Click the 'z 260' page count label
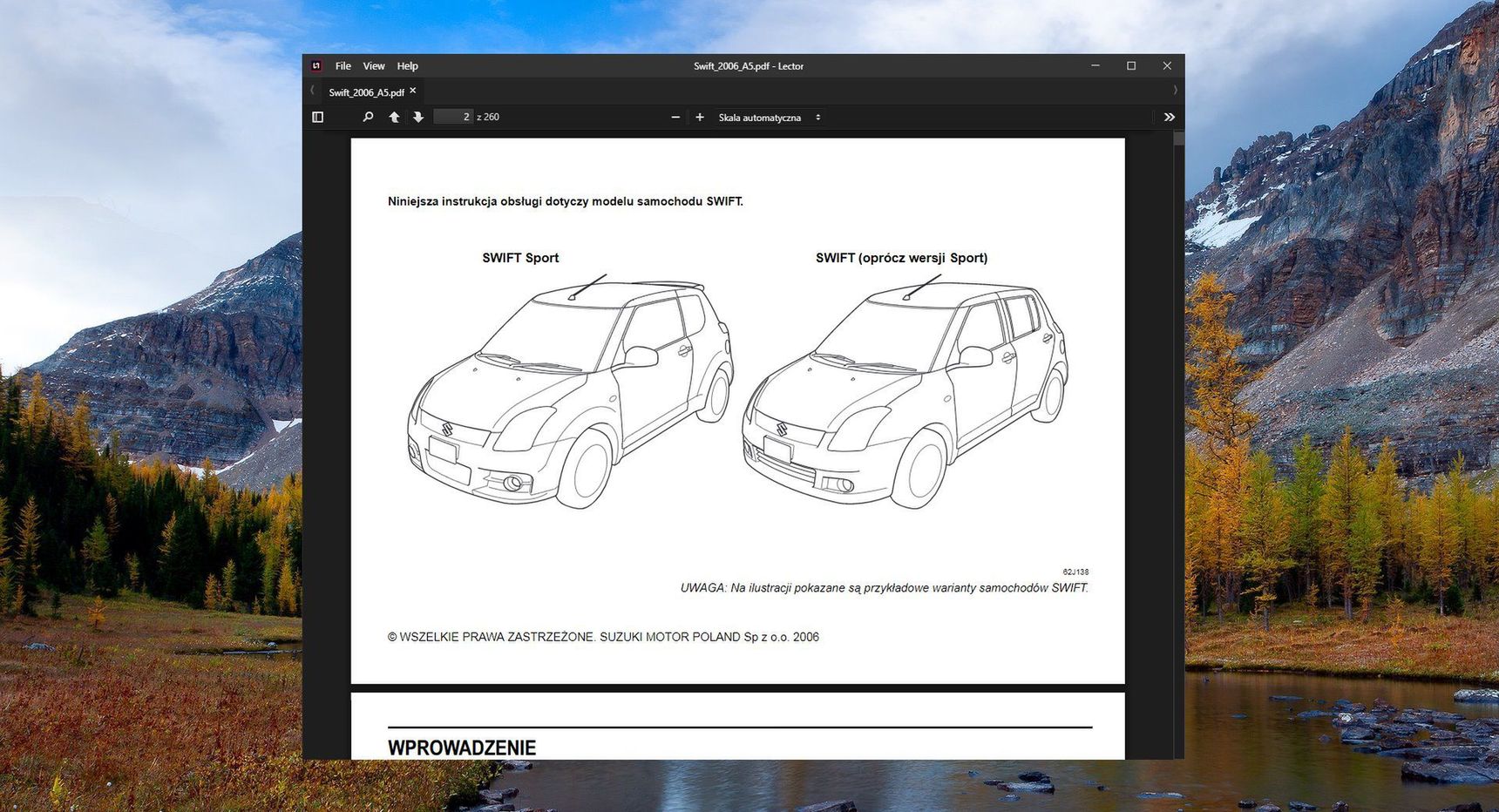The height and width of the screenshot is (812, 1499). [x=488, y=117]
